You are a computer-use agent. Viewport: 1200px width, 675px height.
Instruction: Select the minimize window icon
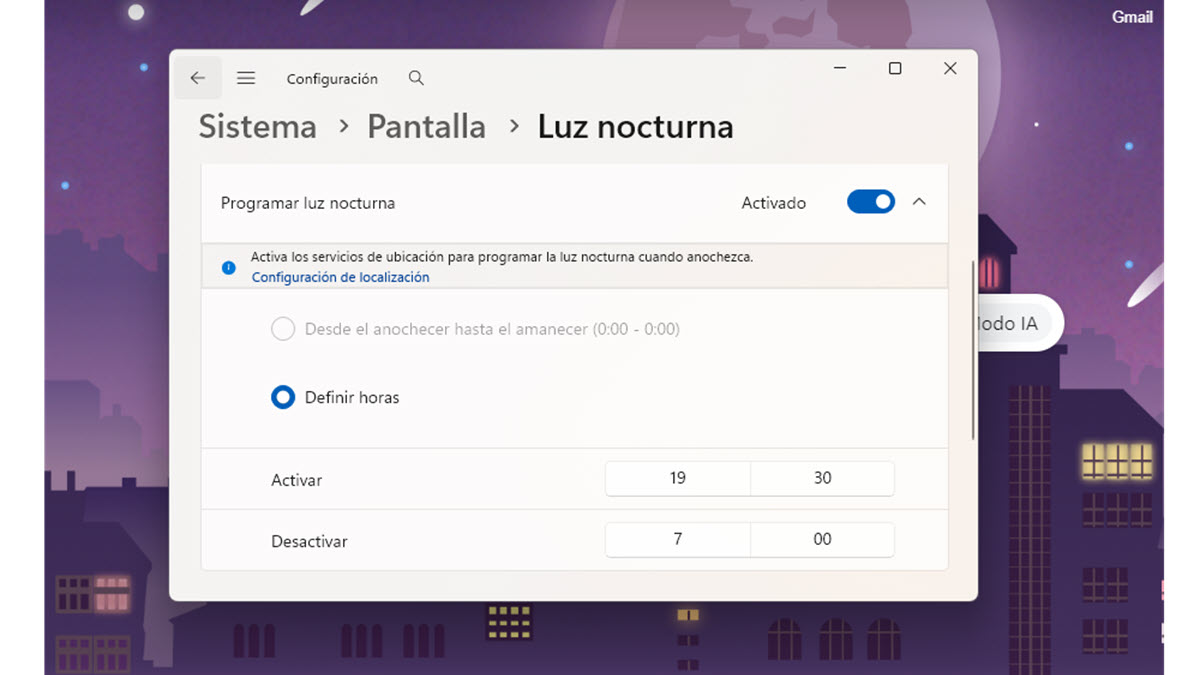(x=839, y=68)
